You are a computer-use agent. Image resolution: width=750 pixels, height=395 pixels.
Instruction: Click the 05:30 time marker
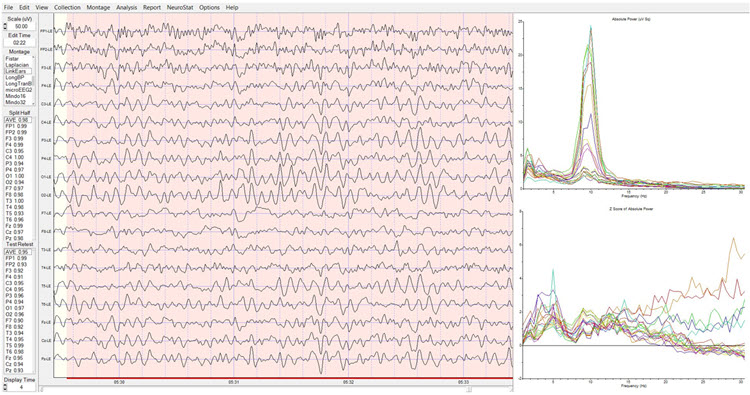[119, 383]
